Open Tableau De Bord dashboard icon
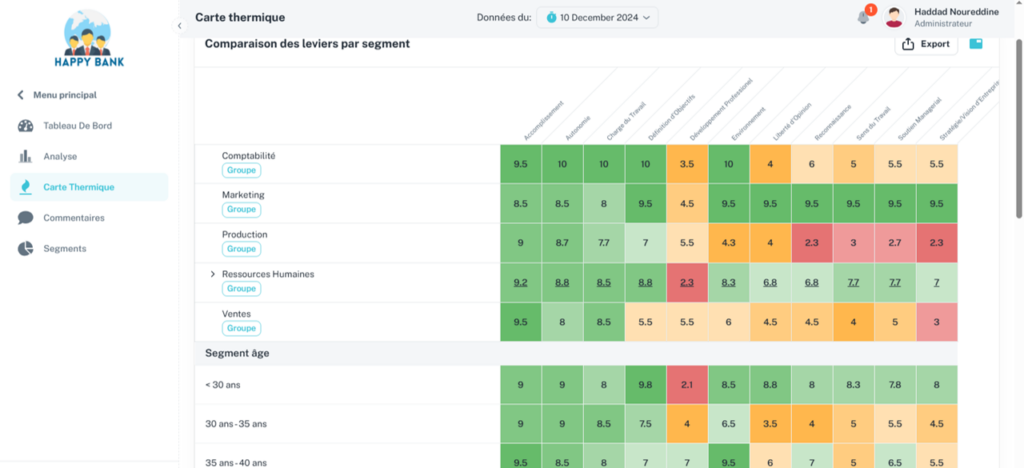Screen dimensions: 1024x468 tap(25, 126)
